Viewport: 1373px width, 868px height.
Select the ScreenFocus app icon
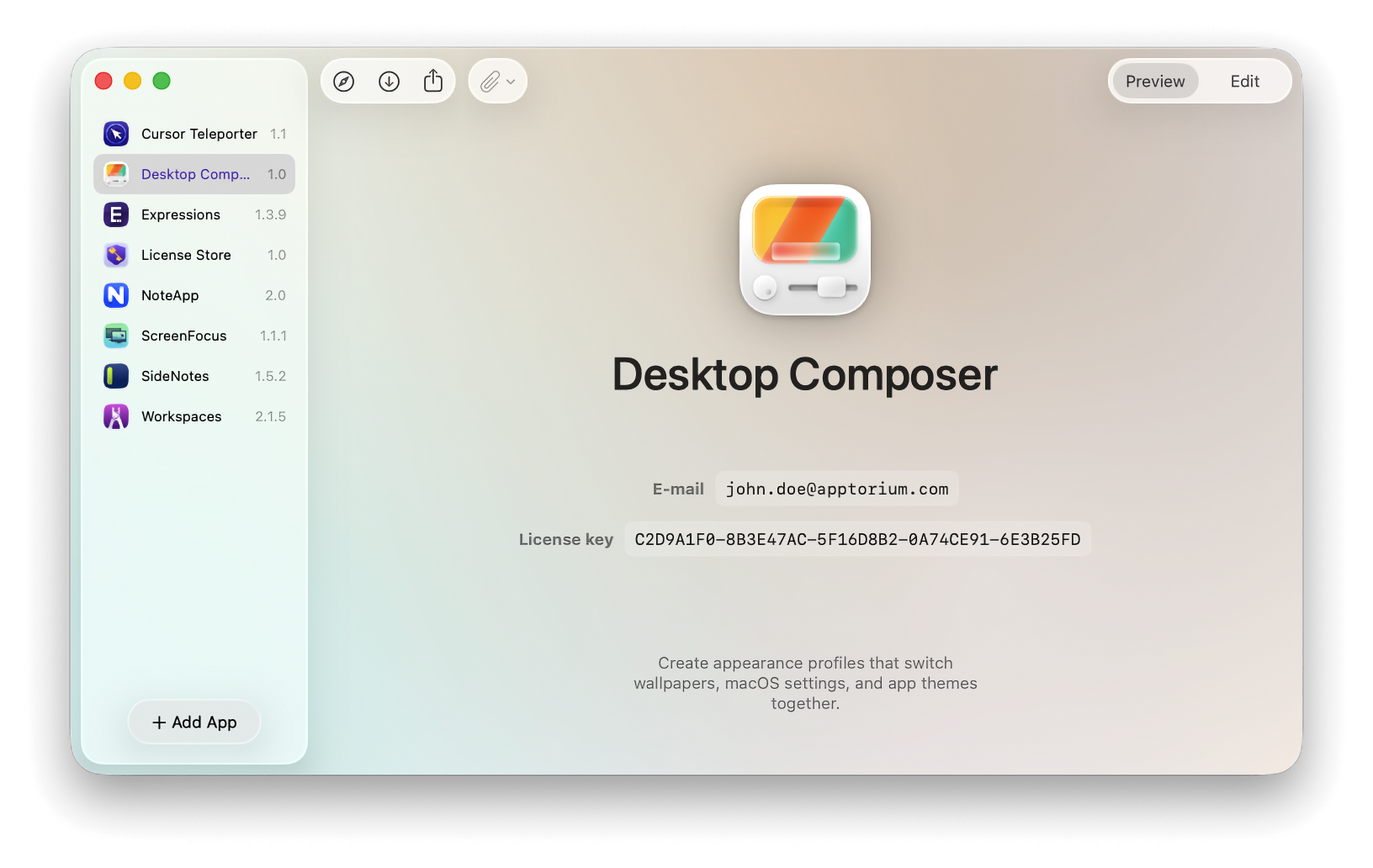[x=115, y=336]
